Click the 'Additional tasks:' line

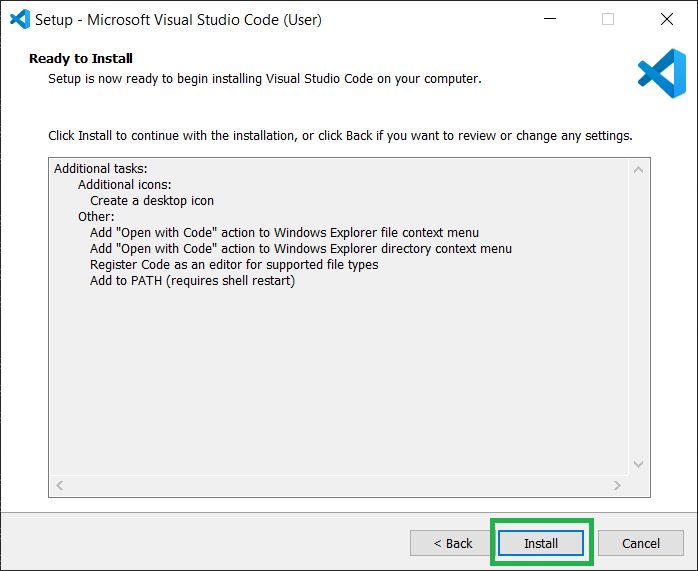(x=101, y=169)
